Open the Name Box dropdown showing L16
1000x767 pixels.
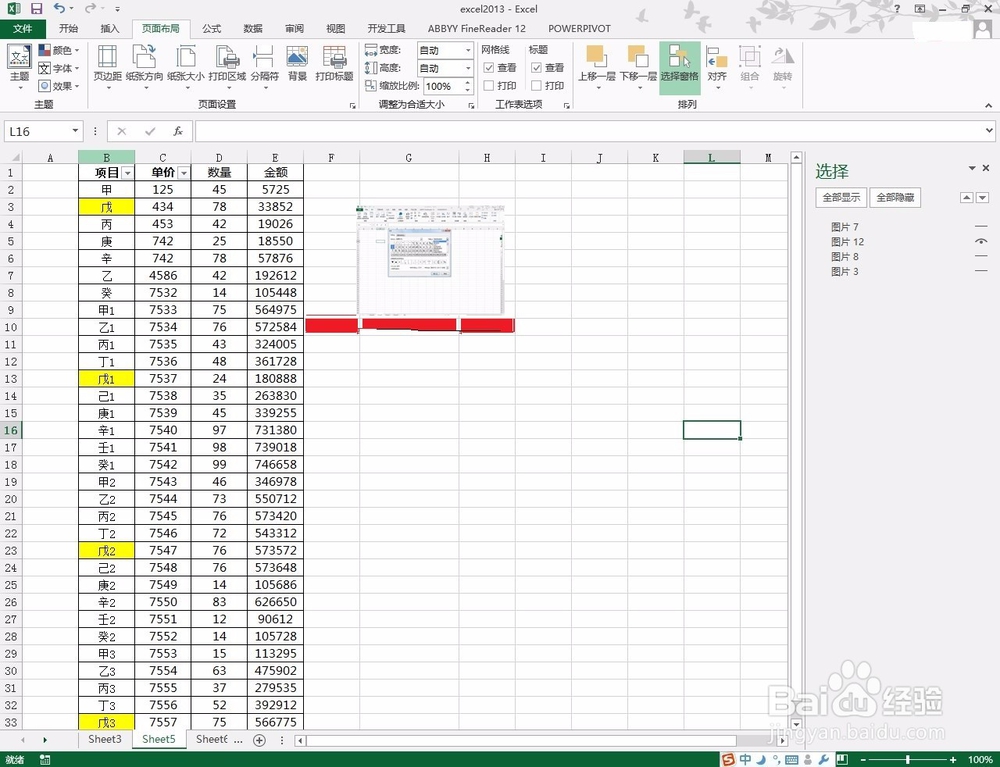click(72, 131)
